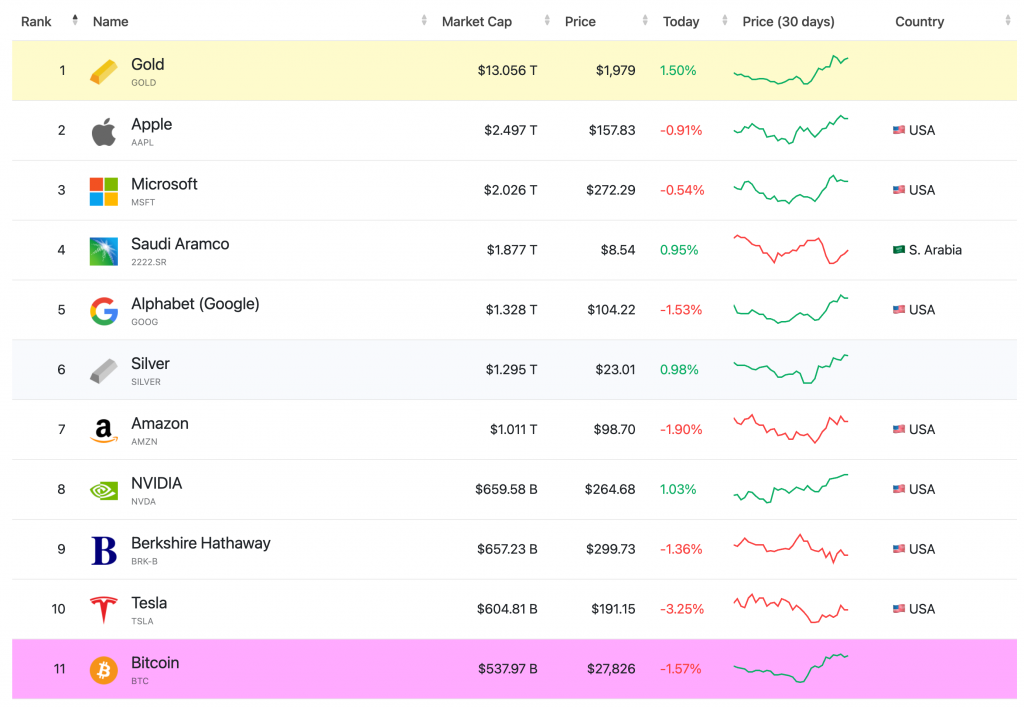Click Microsoft's market cap $2.026 T

[x=511, y=190]
